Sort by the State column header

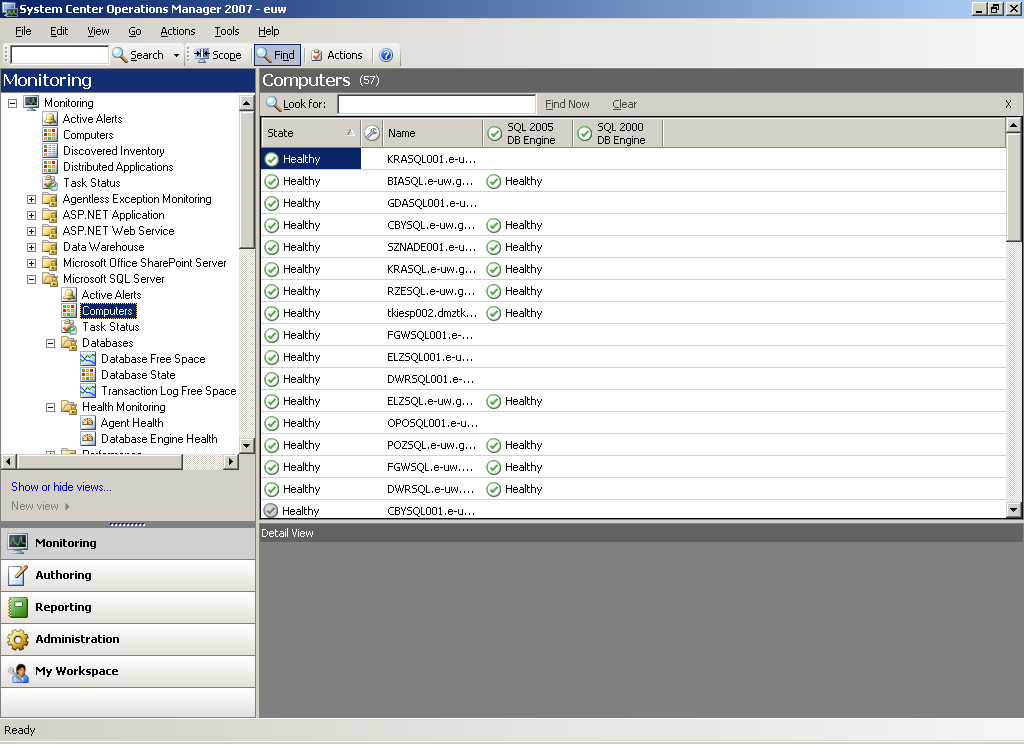pos(311,133)
